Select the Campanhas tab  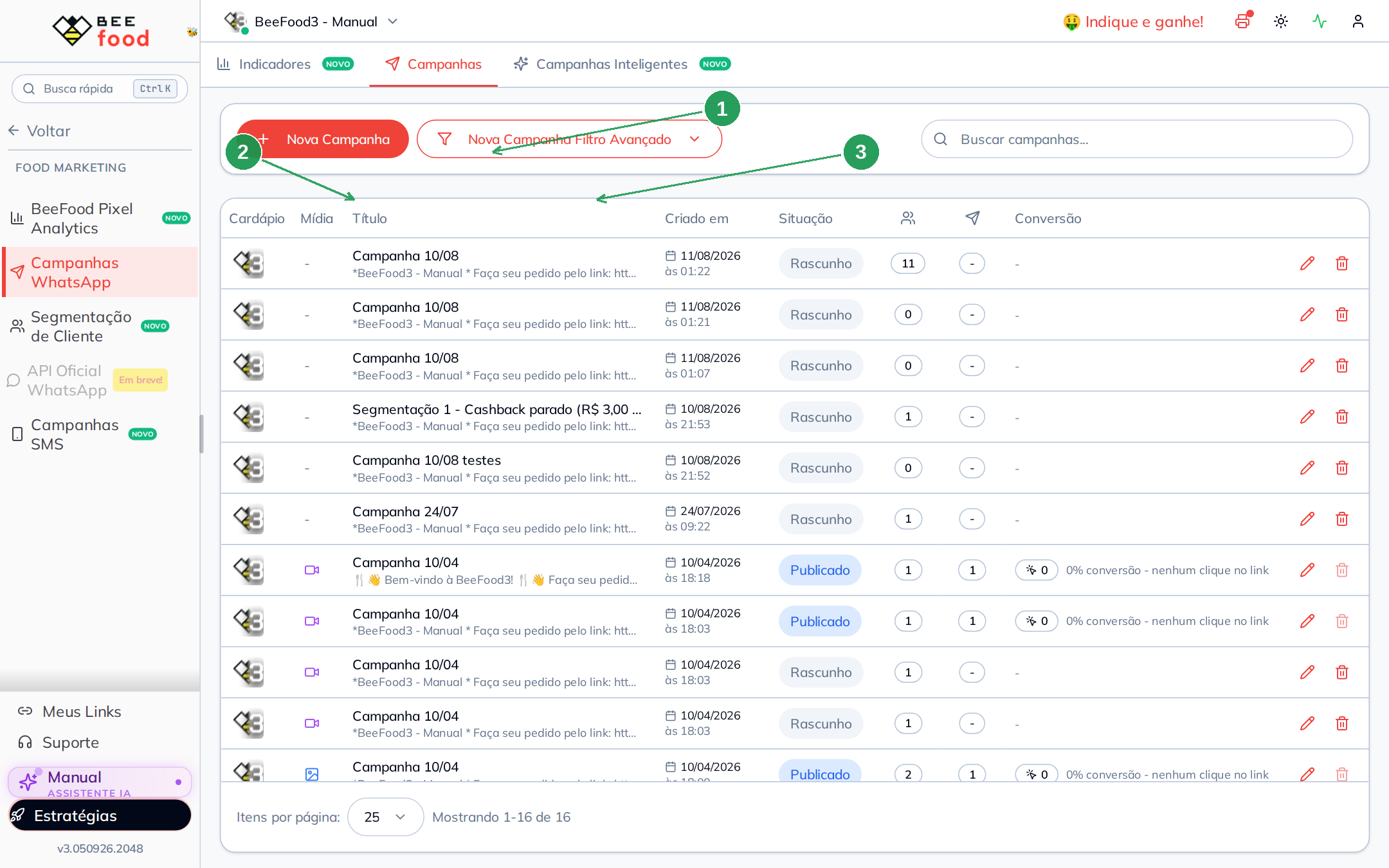433,64
